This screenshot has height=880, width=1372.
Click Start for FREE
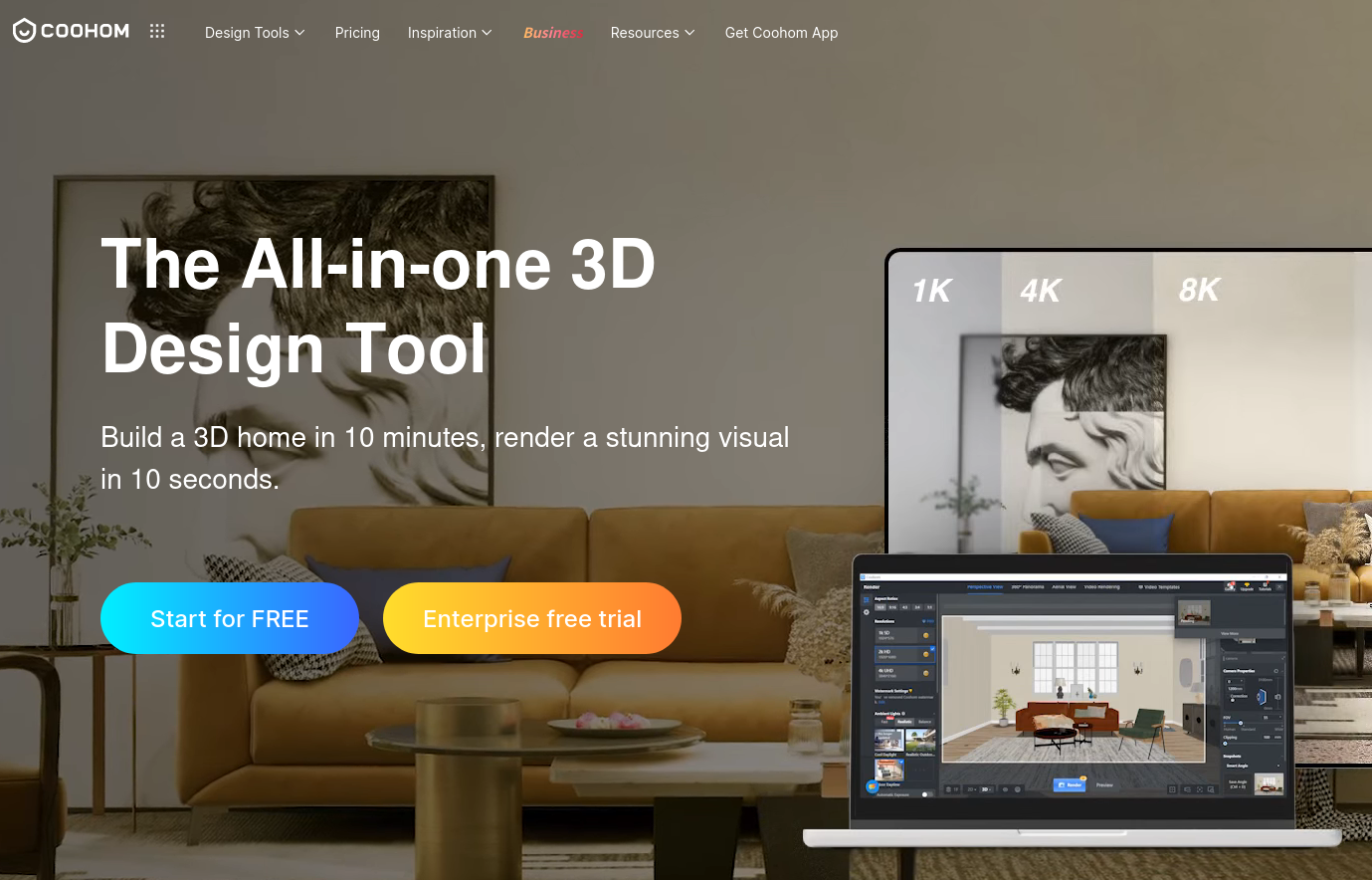[x=229, y=618]
